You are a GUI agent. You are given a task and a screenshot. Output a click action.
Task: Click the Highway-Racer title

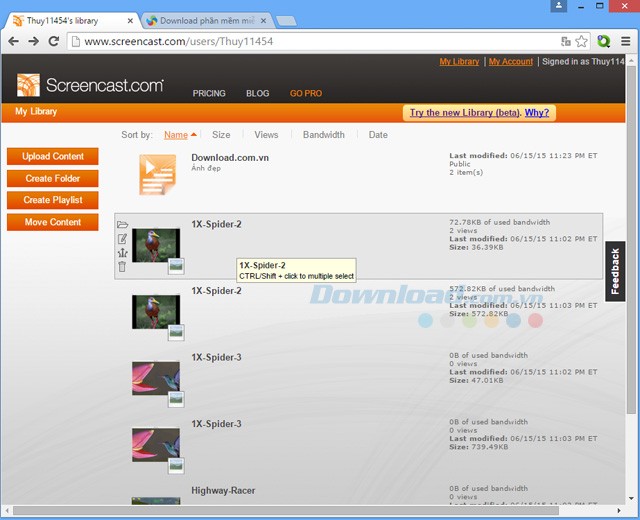click(223, 491)
